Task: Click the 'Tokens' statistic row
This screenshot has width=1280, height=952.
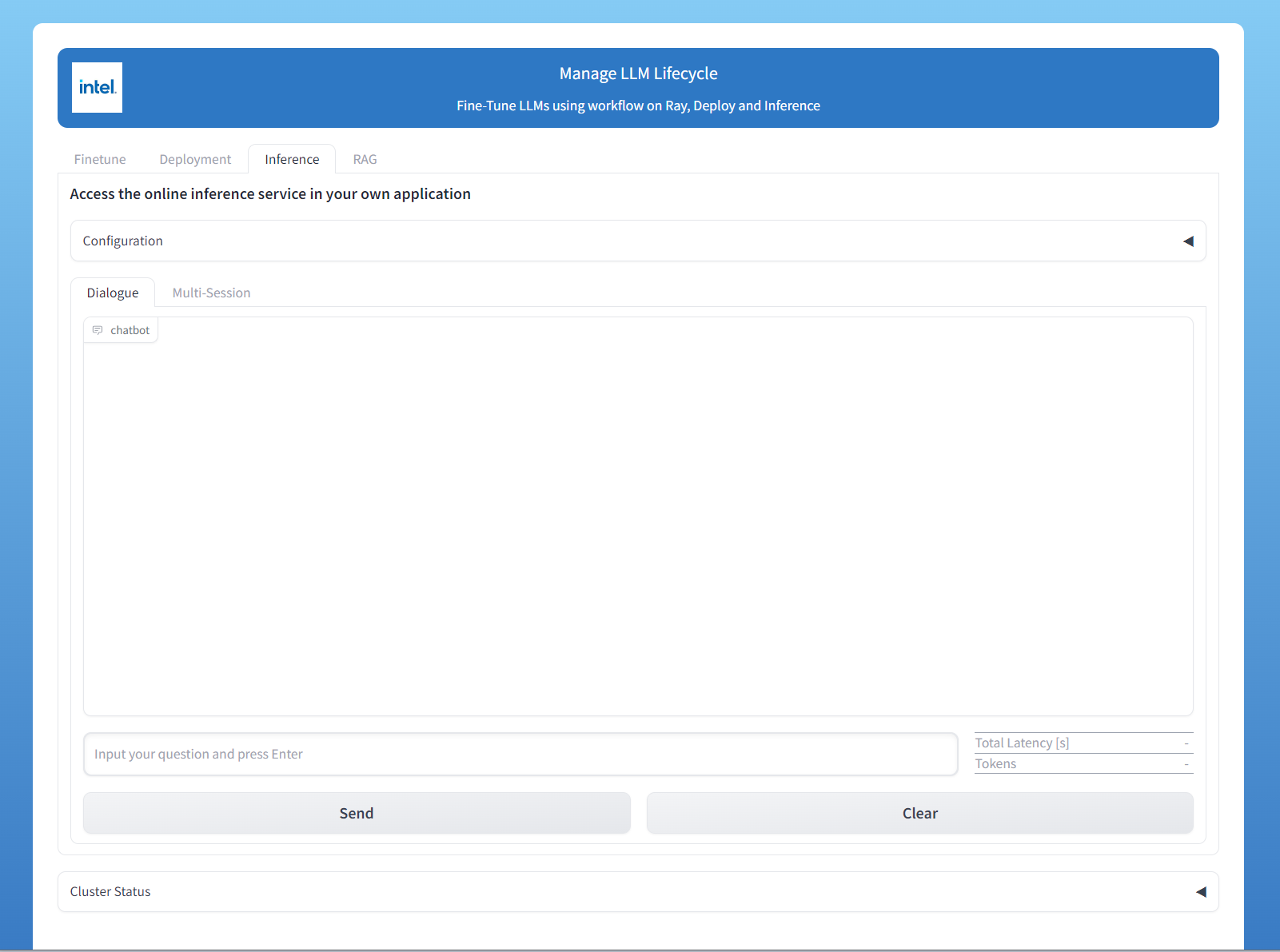Action: pyautogui.click(x=1083, y=763)
